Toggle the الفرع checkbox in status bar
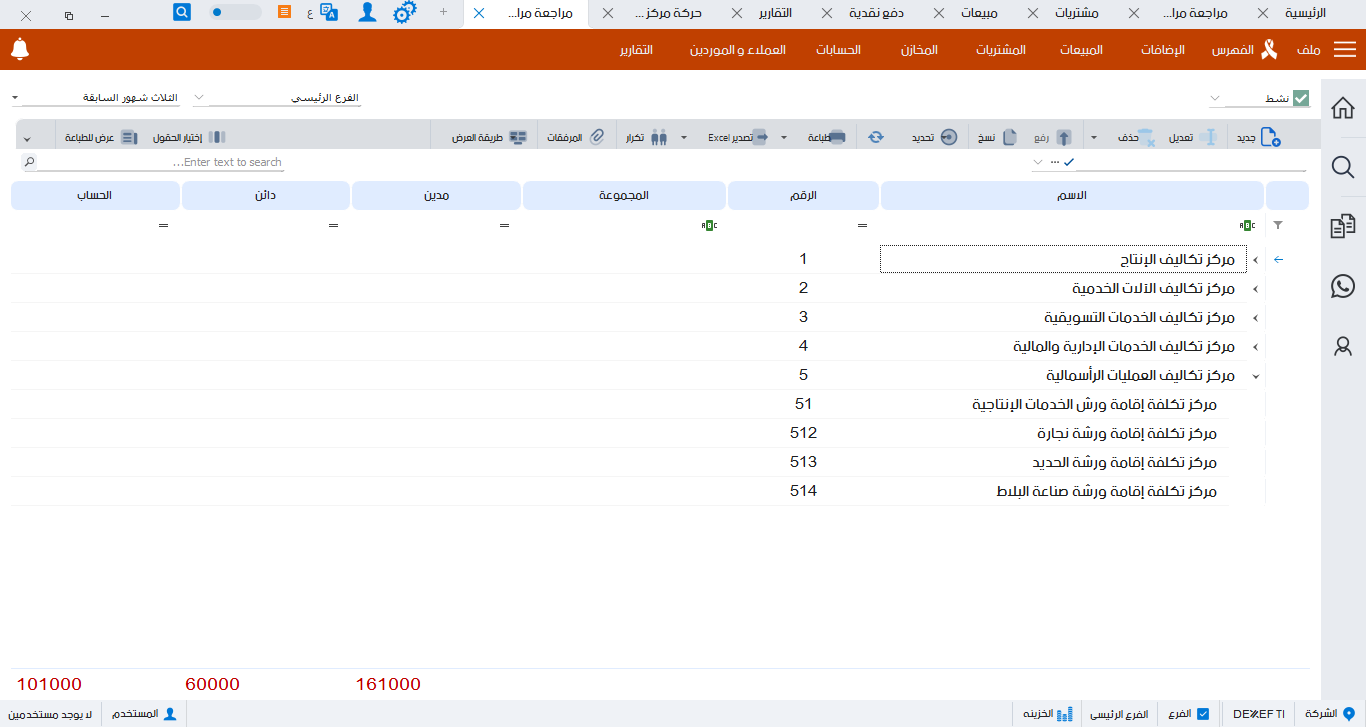This screenshot has width=1366, height=727. [1203, 714]
